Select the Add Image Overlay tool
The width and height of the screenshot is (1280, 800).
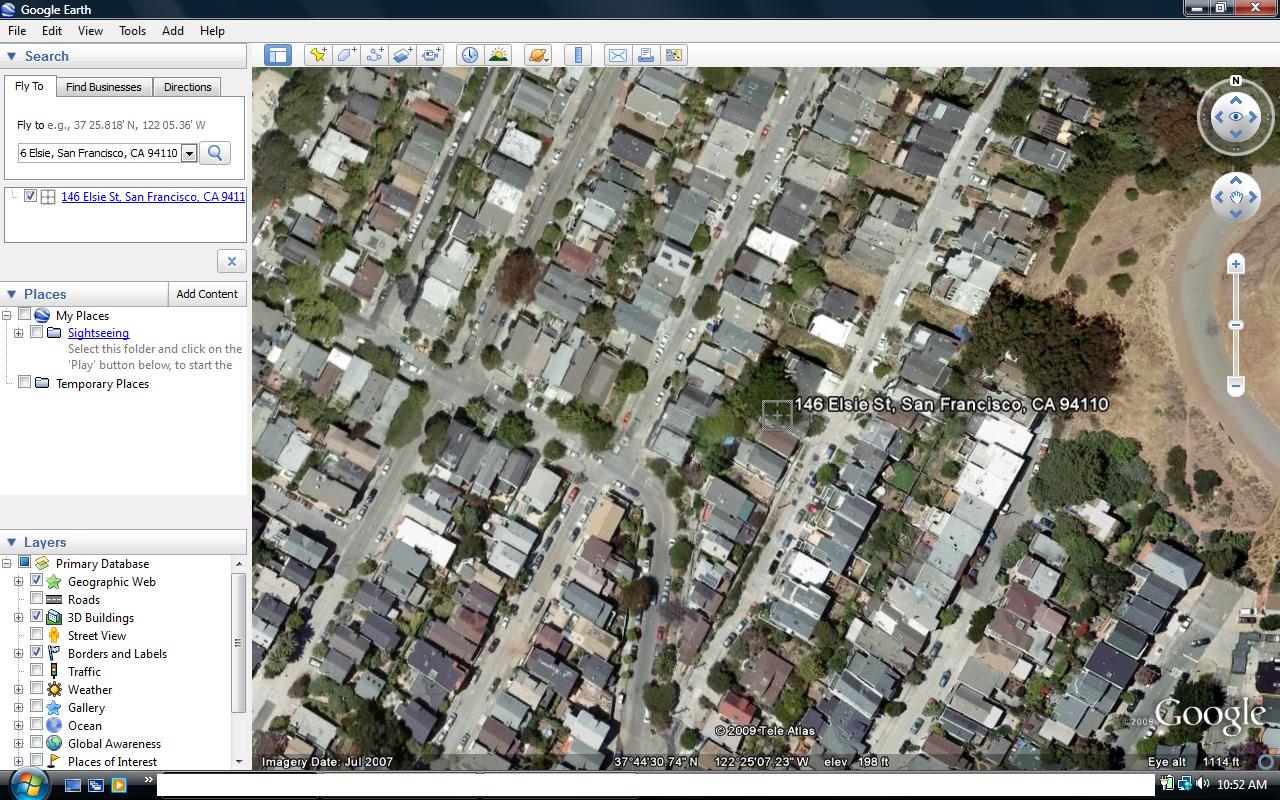(x=403, y=55)
